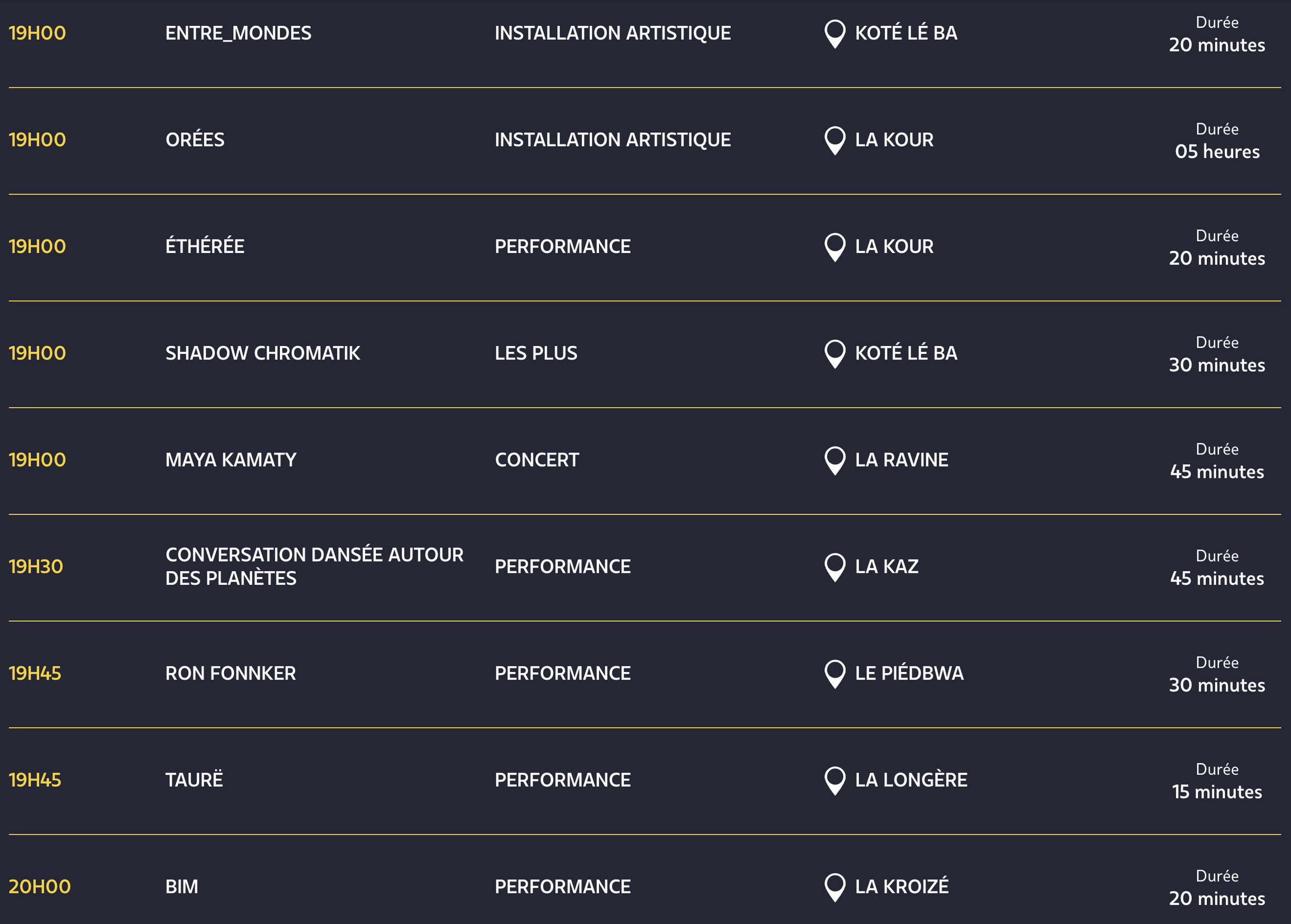Click the LES PLUS category label
Image resolution: width=1291 pixels, height=924 pixels.
(536, 353)
